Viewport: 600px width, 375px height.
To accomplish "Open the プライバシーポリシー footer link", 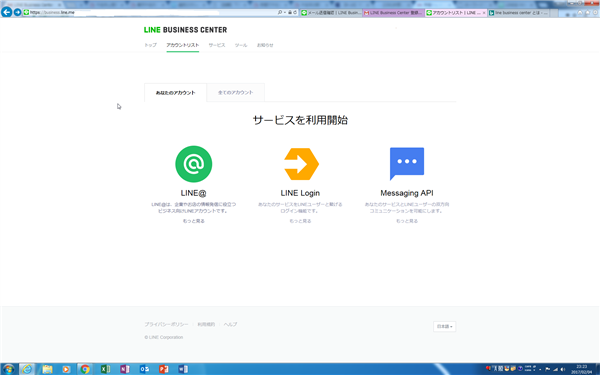I will tap(166, 324).
